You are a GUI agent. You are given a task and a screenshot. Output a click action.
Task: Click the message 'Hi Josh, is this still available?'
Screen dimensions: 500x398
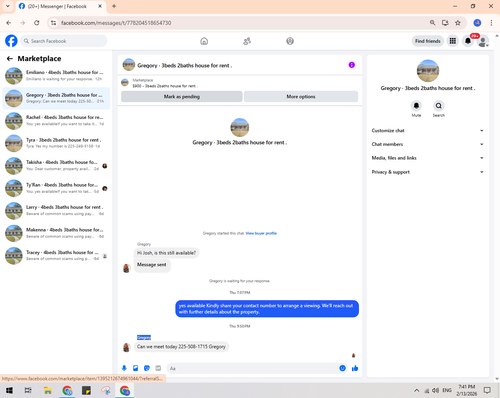(x=166, y=253)
